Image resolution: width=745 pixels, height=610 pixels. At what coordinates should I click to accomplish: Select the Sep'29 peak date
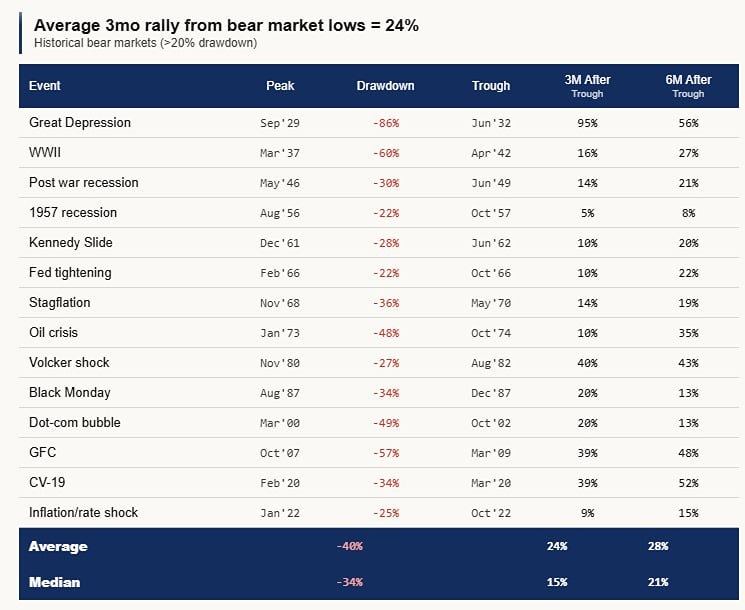pyautogui.click(x=280, y=123)
